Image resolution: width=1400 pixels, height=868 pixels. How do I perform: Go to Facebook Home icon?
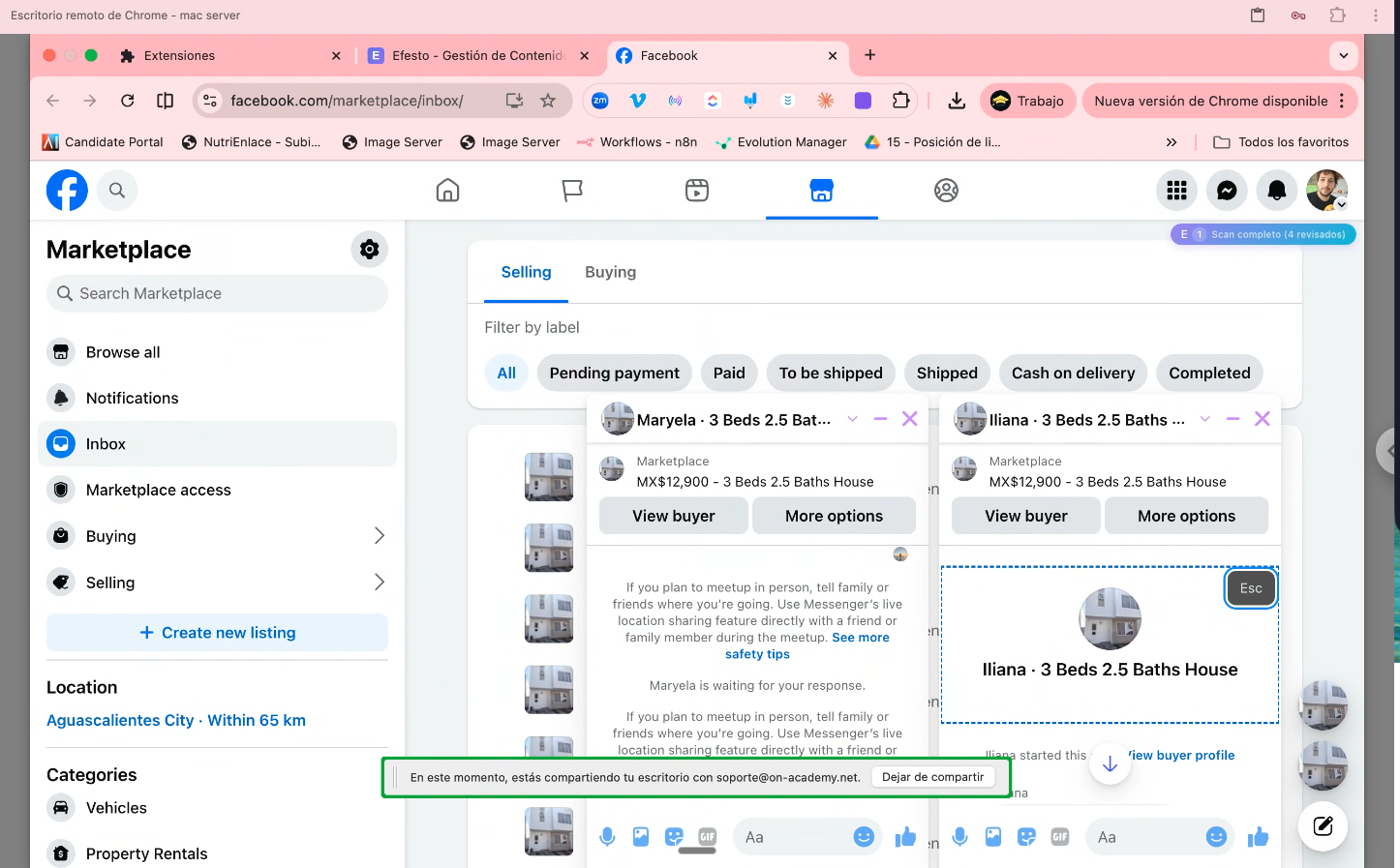click(x=447, y=191)
